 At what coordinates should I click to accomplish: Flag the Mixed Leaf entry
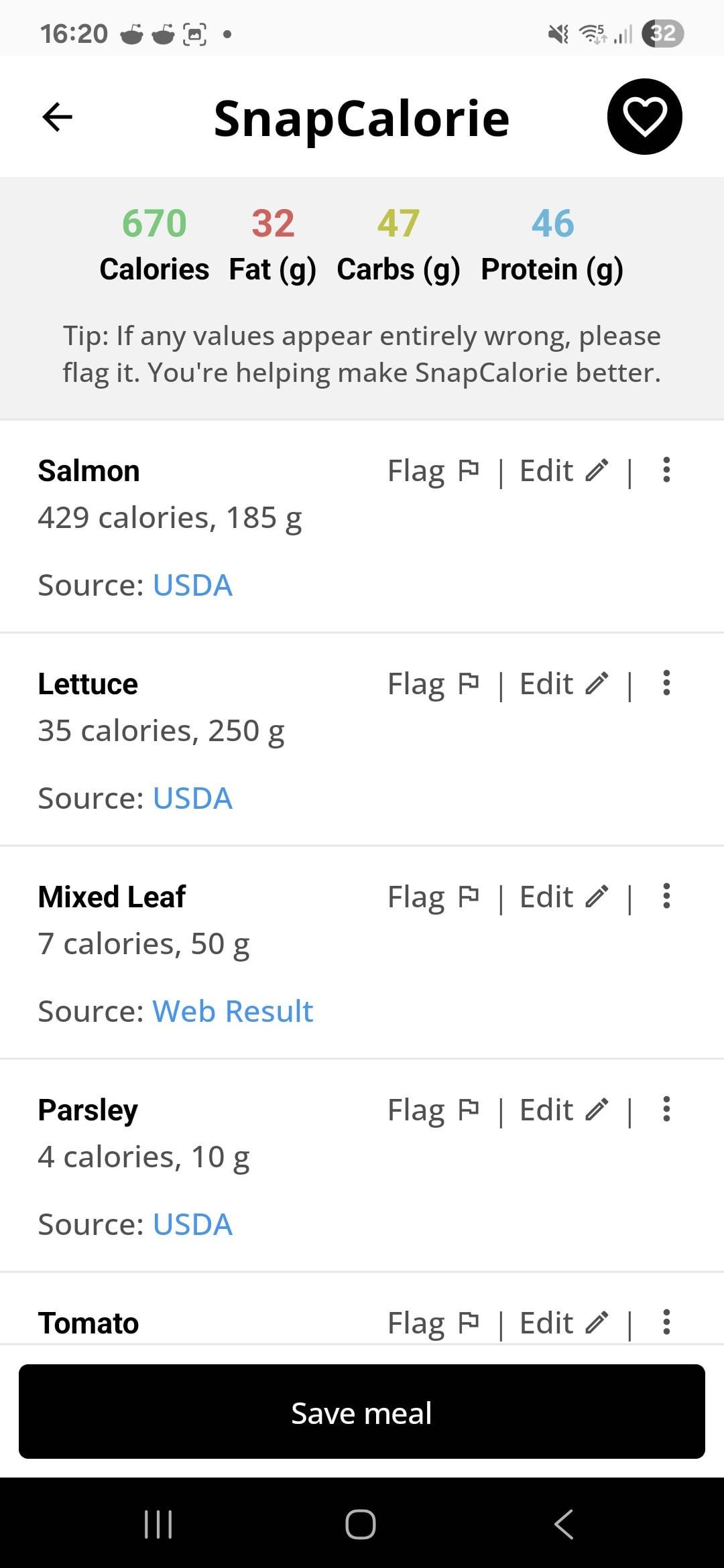coord(433,897)
